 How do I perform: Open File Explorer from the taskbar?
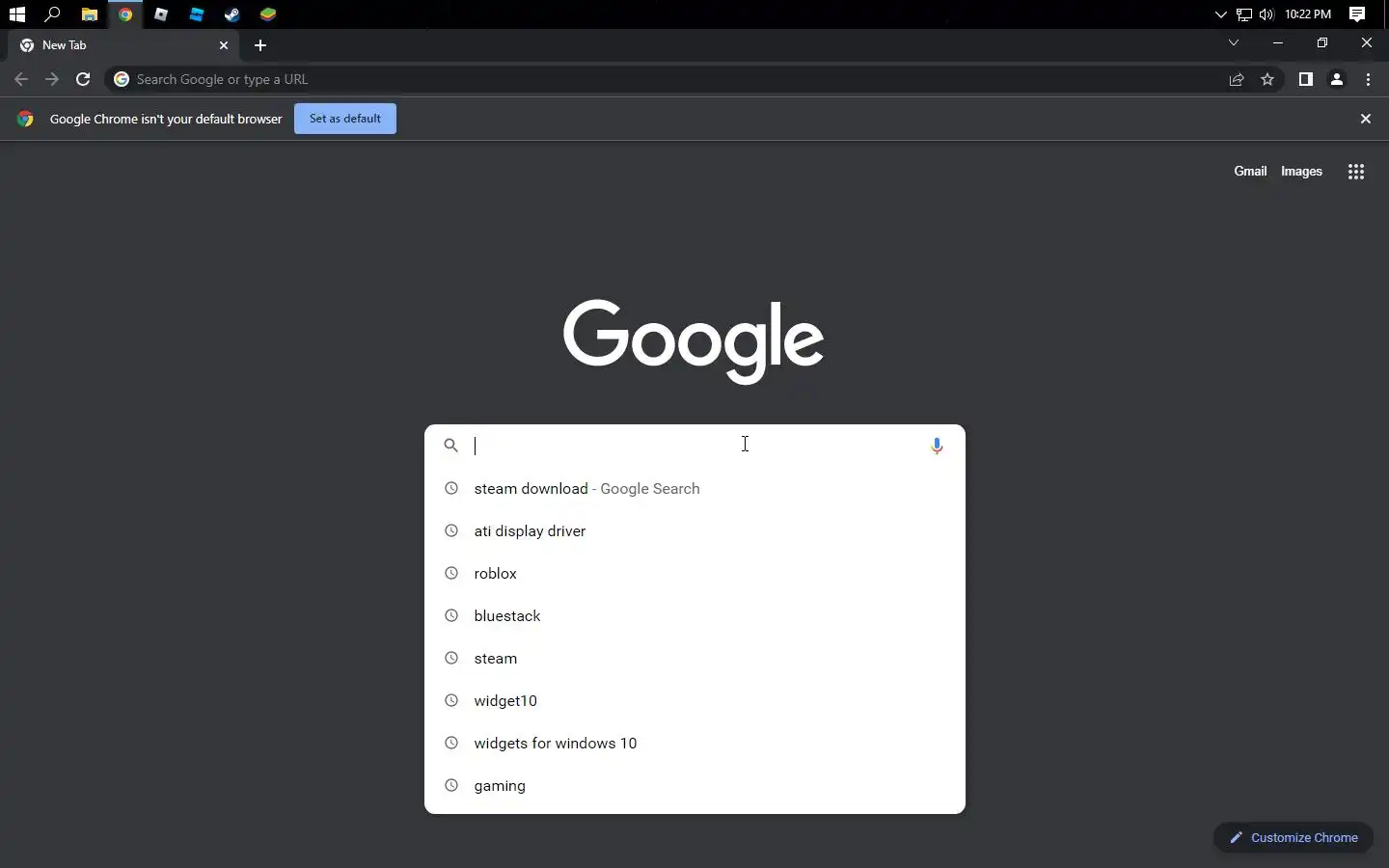[x=89, y=14]
